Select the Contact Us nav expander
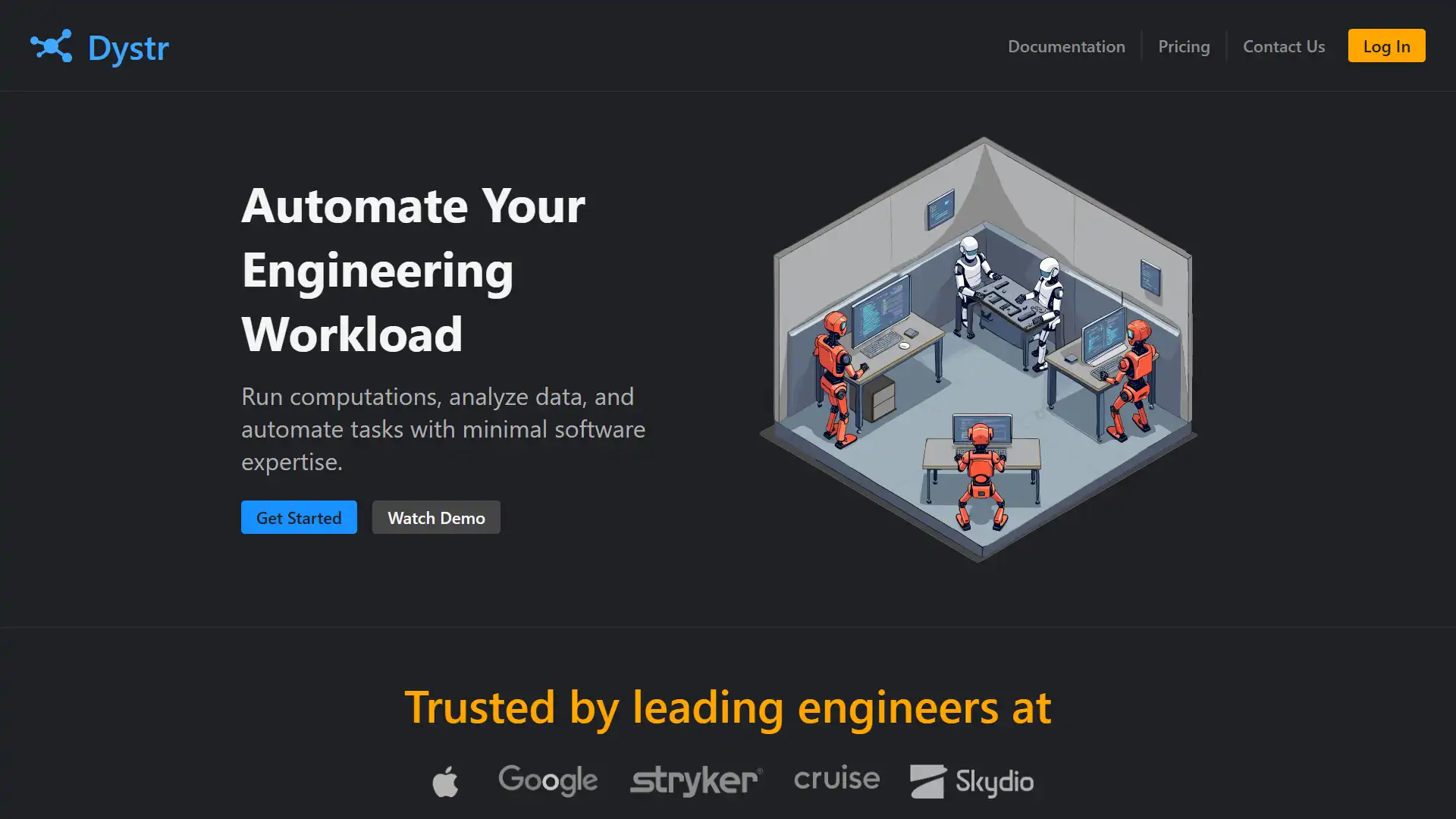This screenshot has height=819, width=1456. click(x=1284, y=46)
